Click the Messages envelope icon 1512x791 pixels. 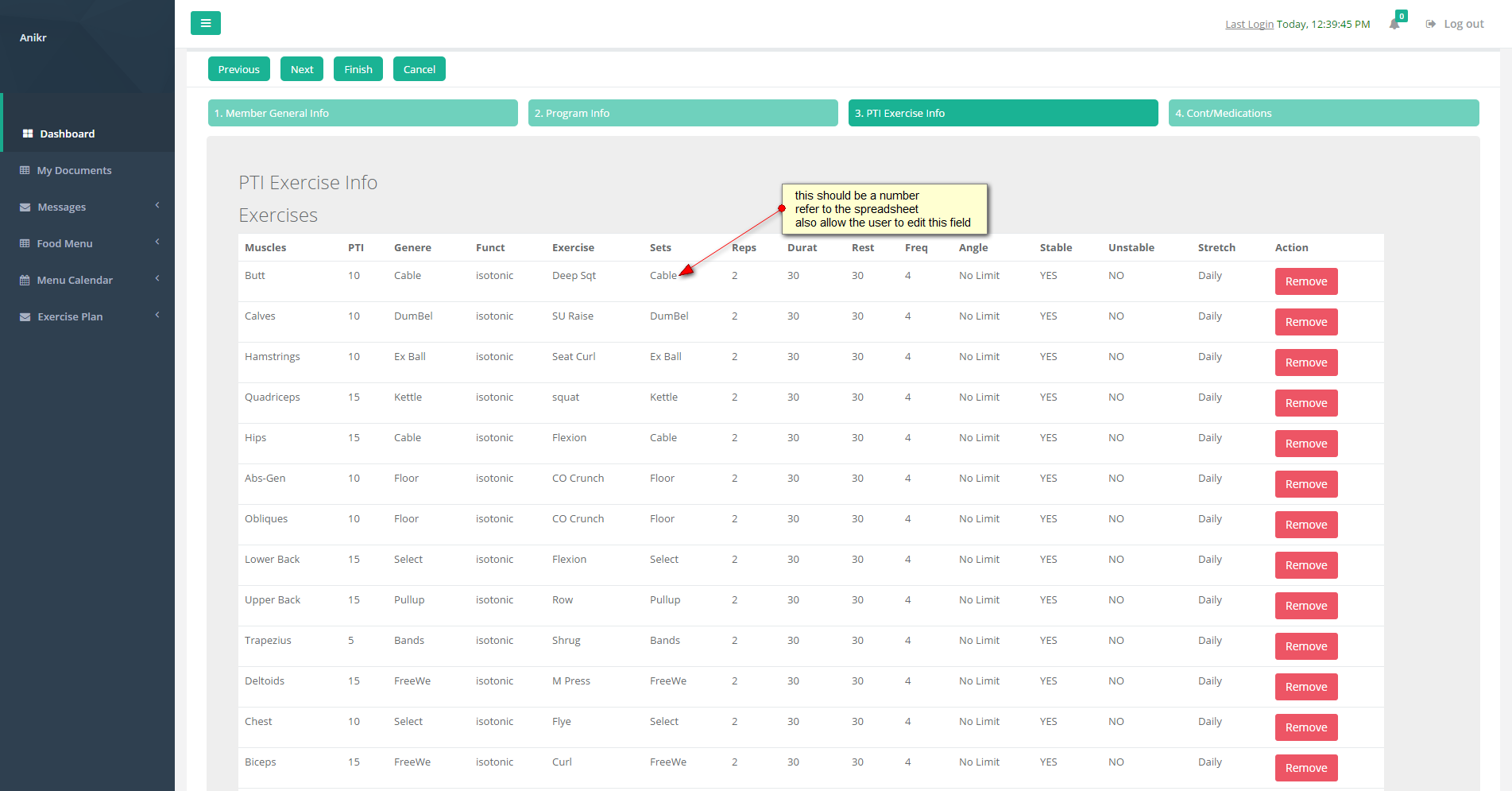pos(25,207)
